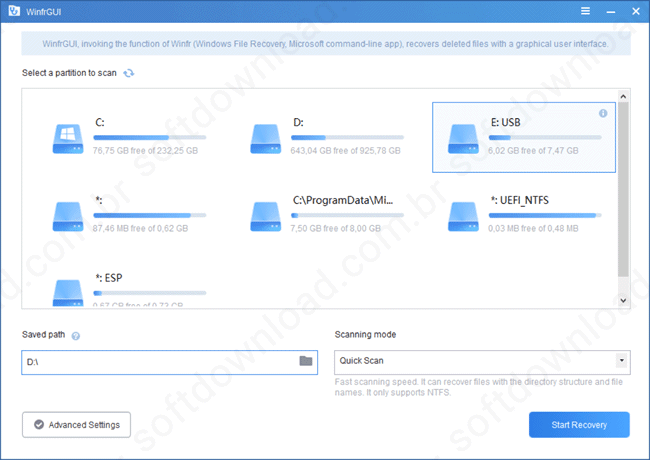This screenshot has width=650, height=460.
Task: Select the D: drive icon
Action: [266, 139]
